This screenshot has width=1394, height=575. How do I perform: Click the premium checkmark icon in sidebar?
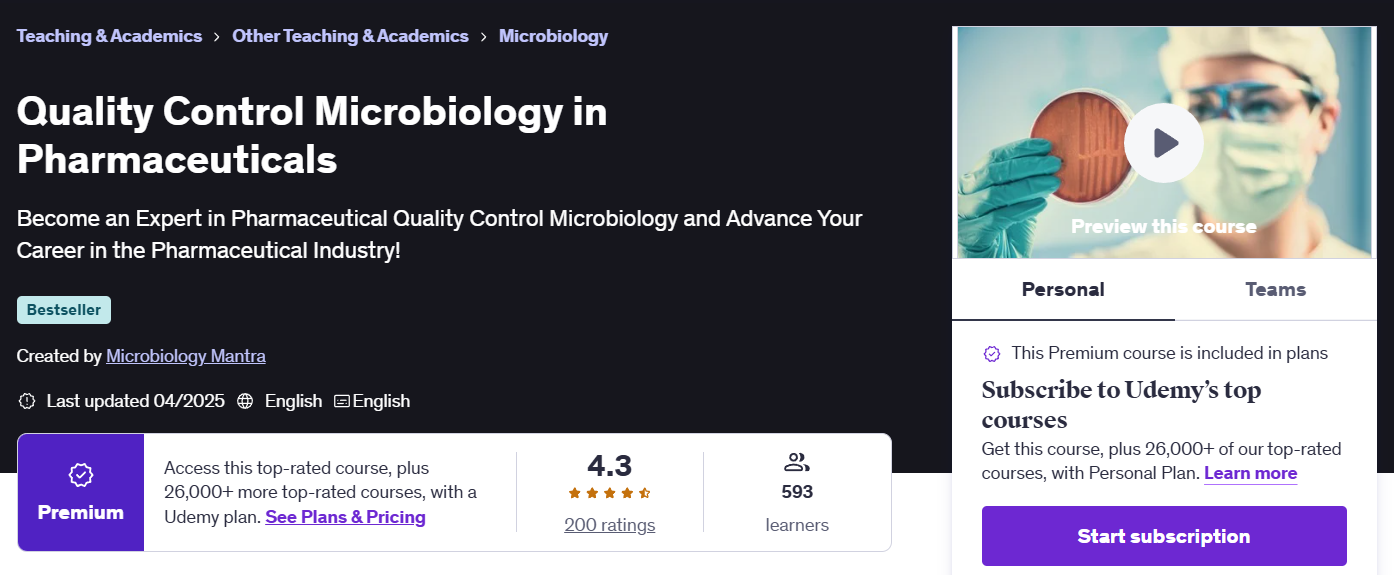pyautogui.click(x=992, y=353)
